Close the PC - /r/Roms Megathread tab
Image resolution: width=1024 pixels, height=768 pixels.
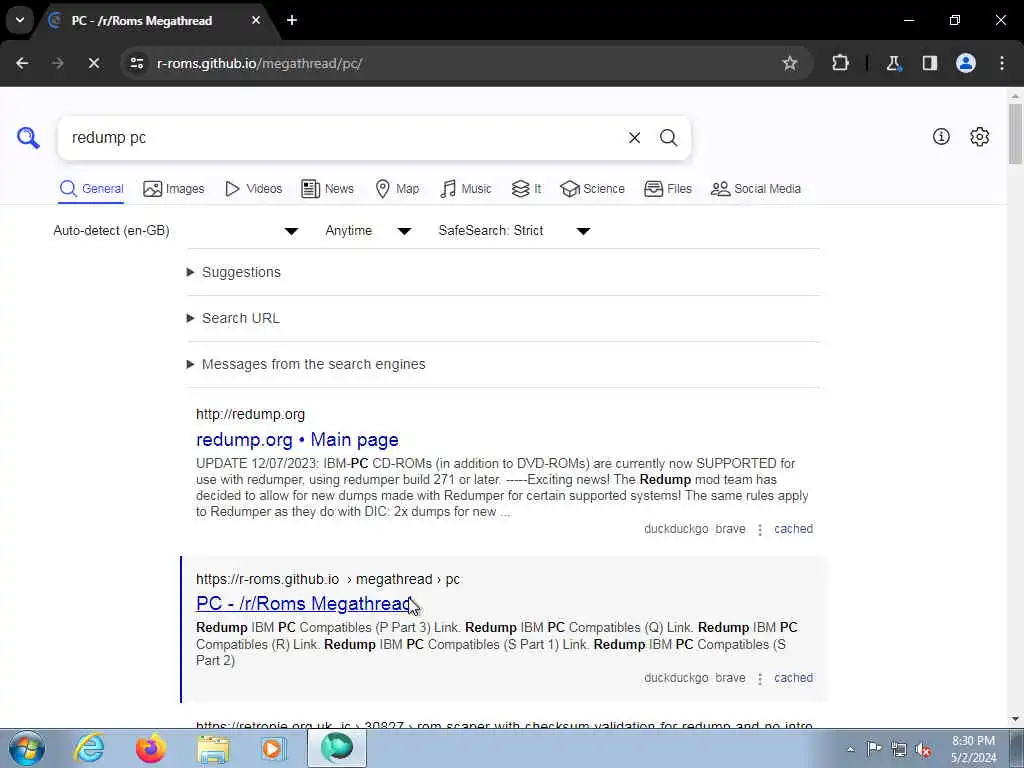pos(256,20)
